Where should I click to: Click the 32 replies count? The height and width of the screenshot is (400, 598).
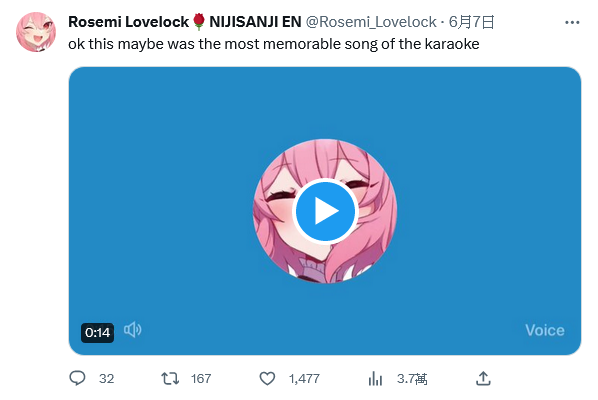[106, 379]
